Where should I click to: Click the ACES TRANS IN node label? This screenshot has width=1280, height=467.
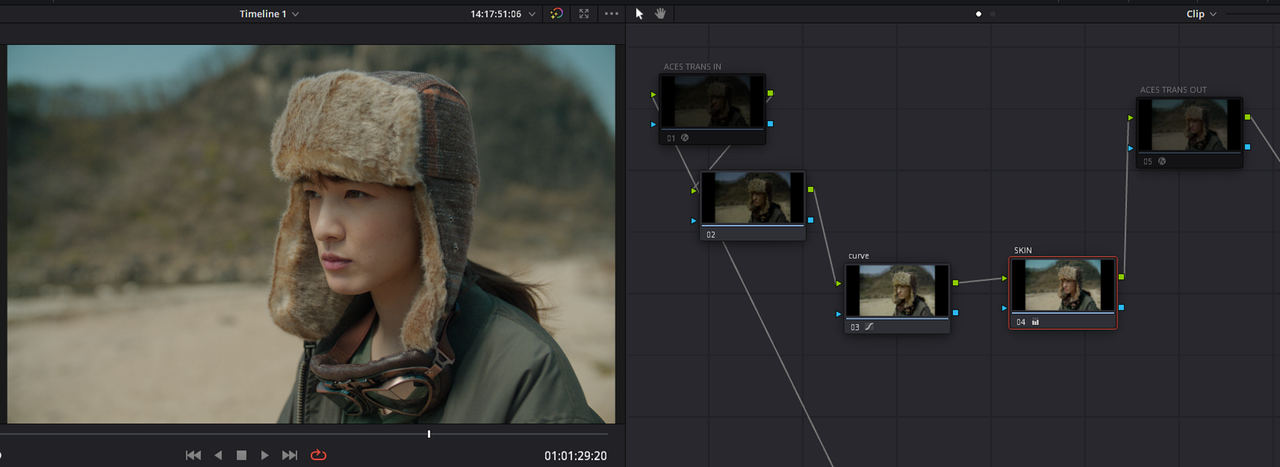click(692, 67)
